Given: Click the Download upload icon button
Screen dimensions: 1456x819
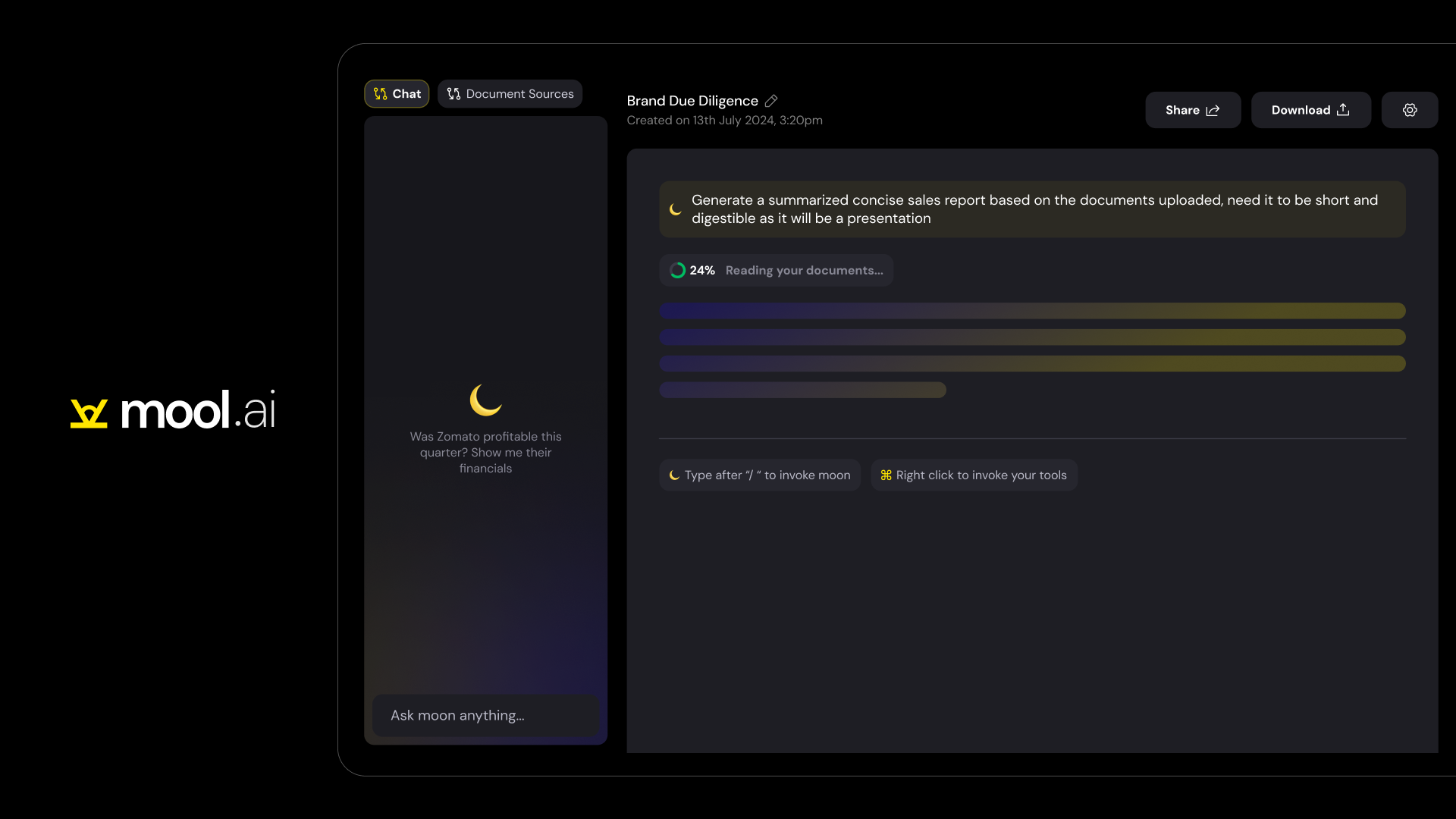Looking at the screenshot, I should point(1311,110).
